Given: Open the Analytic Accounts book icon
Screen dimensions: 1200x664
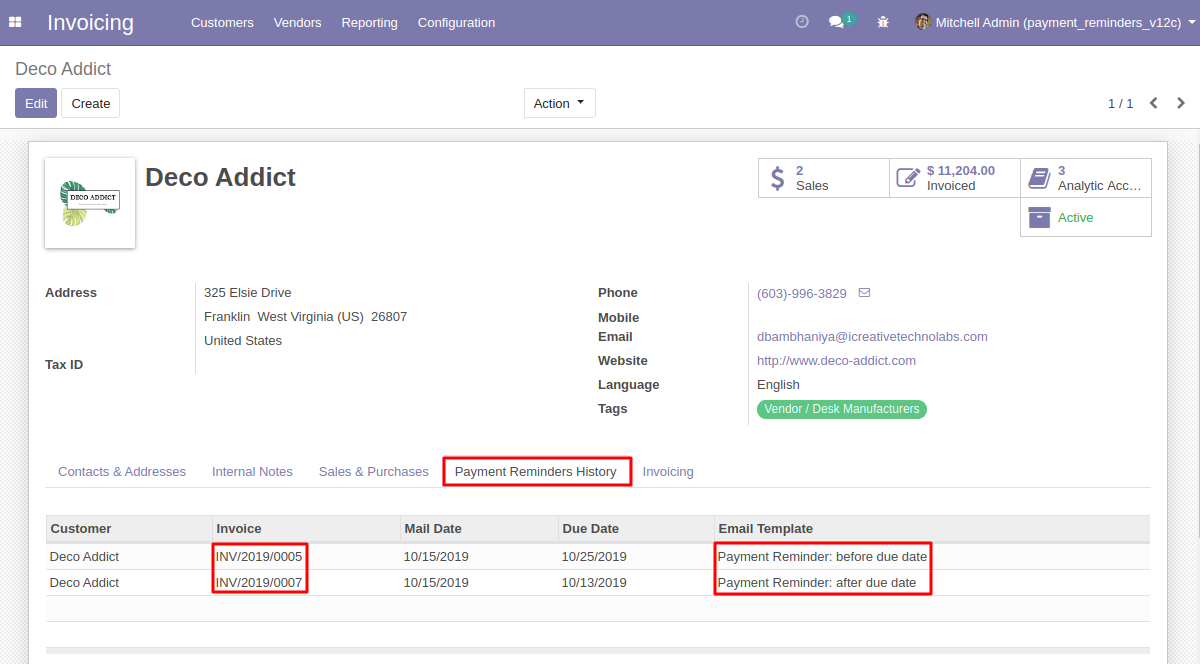Looking at the screenshot, I should click(1040, 177).
